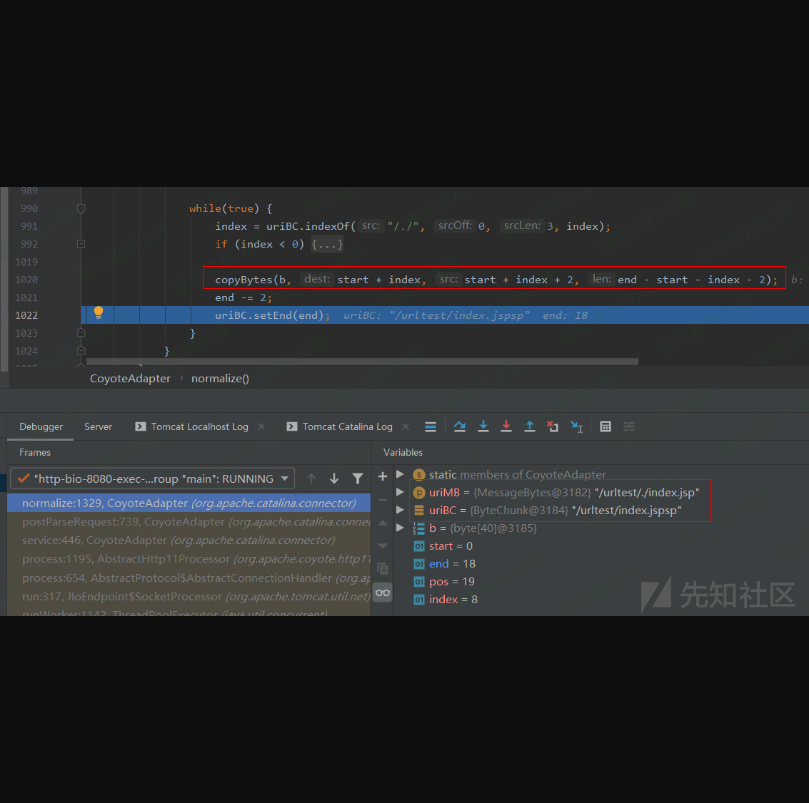The width and height of the screenshot is (809, 803).
Task: Switch to the Server tab
Action: [x=98, y=426]
